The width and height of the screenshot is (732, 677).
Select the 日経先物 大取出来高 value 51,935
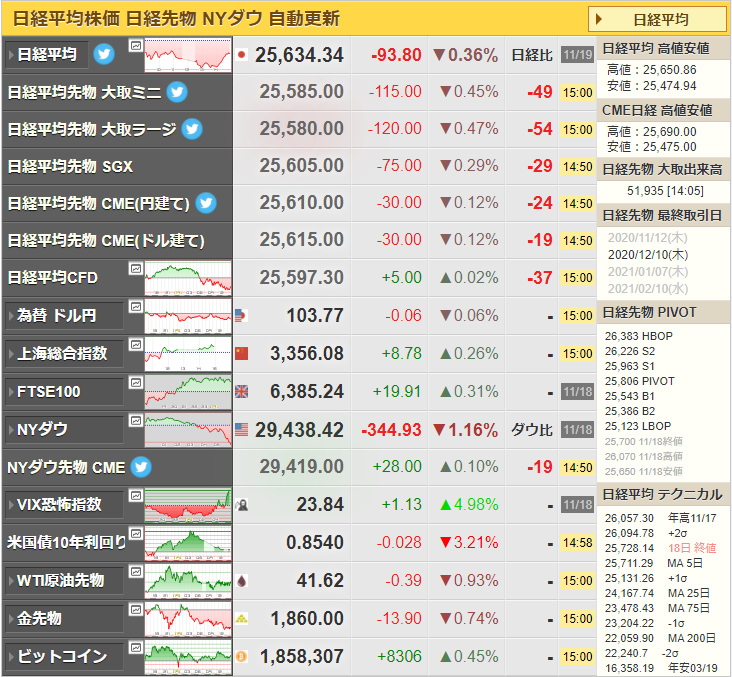[645, 190]
